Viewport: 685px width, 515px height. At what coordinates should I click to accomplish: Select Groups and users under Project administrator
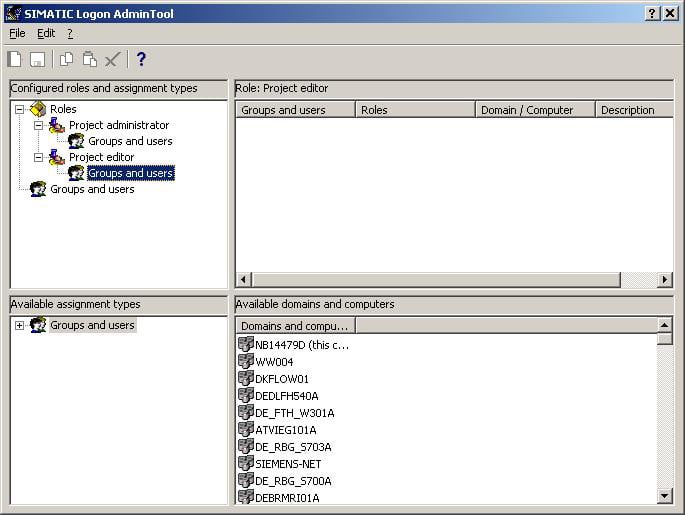click(129, 141)
